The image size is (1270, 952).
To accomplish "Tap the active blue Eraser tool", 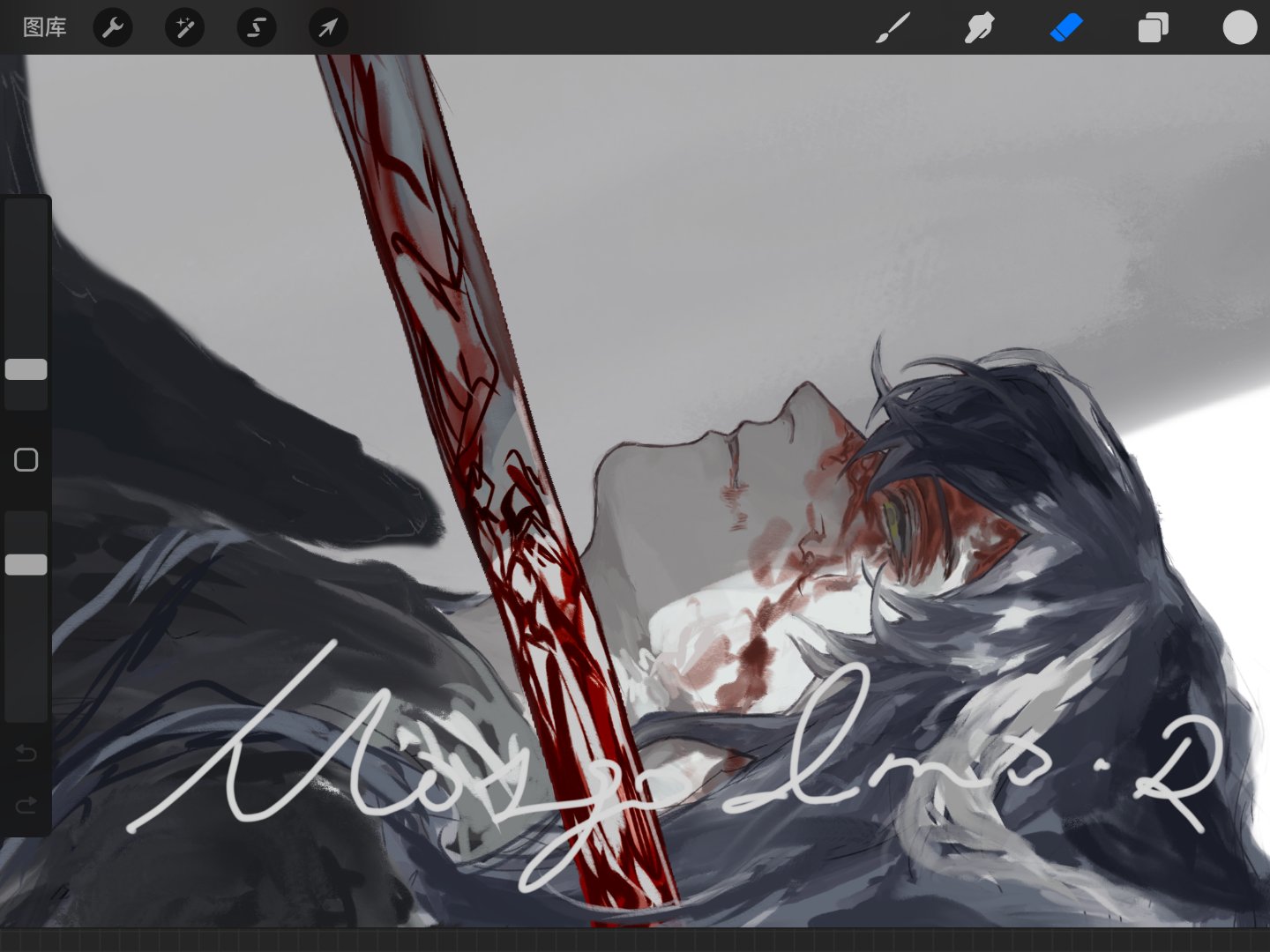I will [x=1066, y=27].
